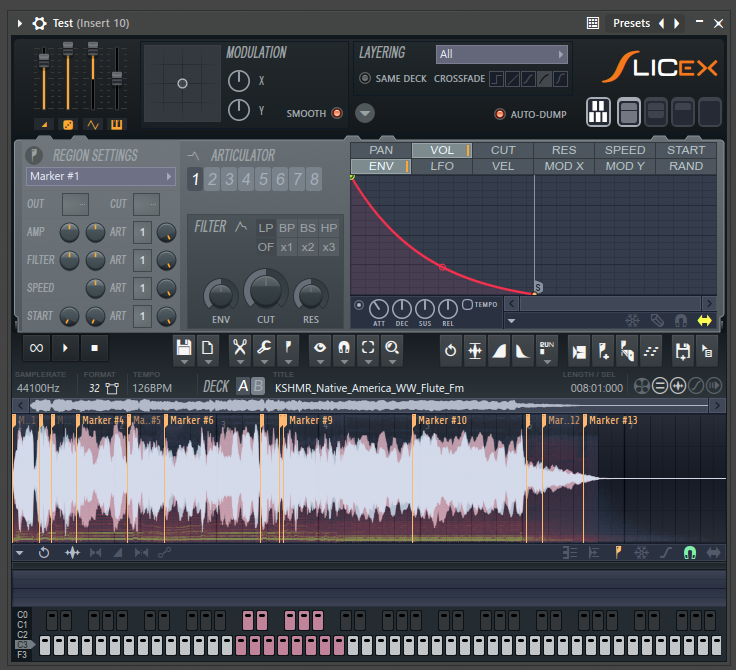
Task: Open dropdown under the scissors icon
Action: point(240,362)
